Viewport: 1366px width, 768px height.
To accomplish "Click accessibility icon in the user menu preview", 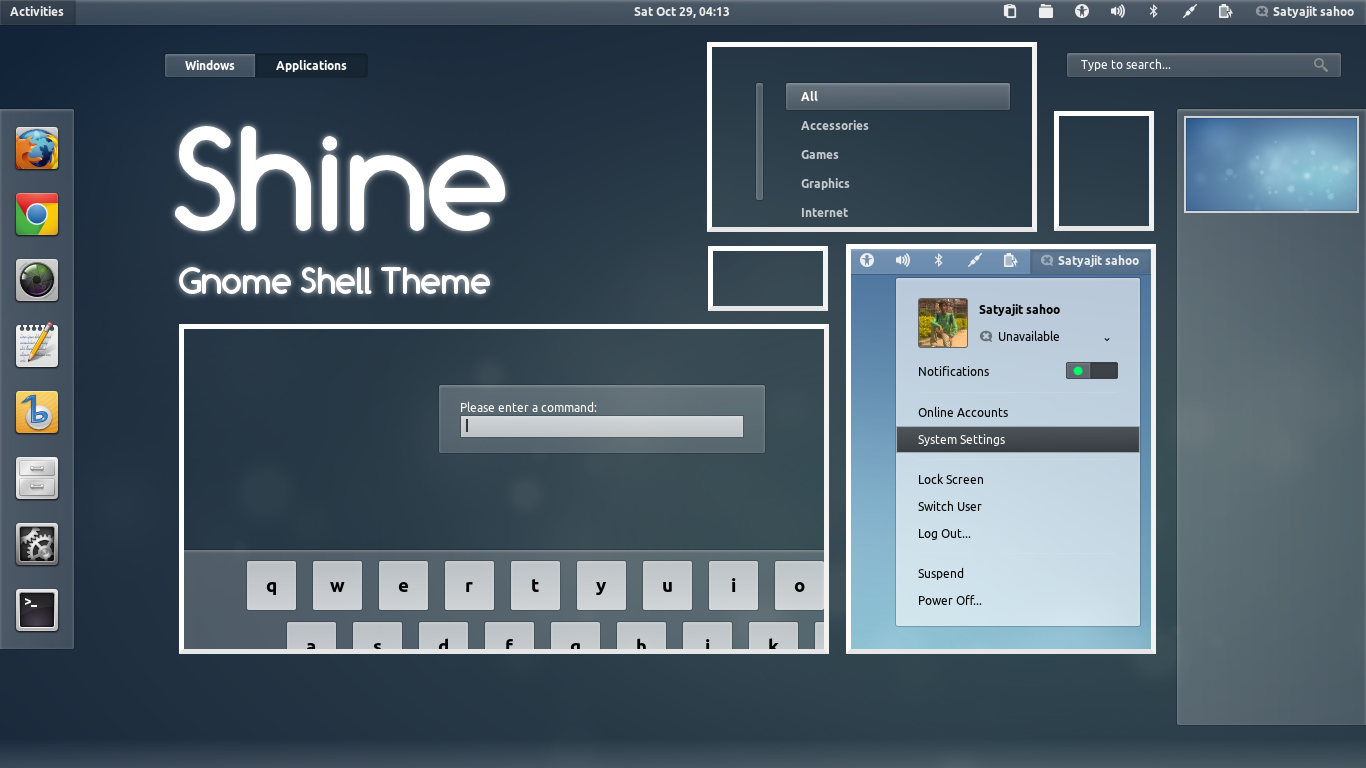I will click(x=867, y=261).
